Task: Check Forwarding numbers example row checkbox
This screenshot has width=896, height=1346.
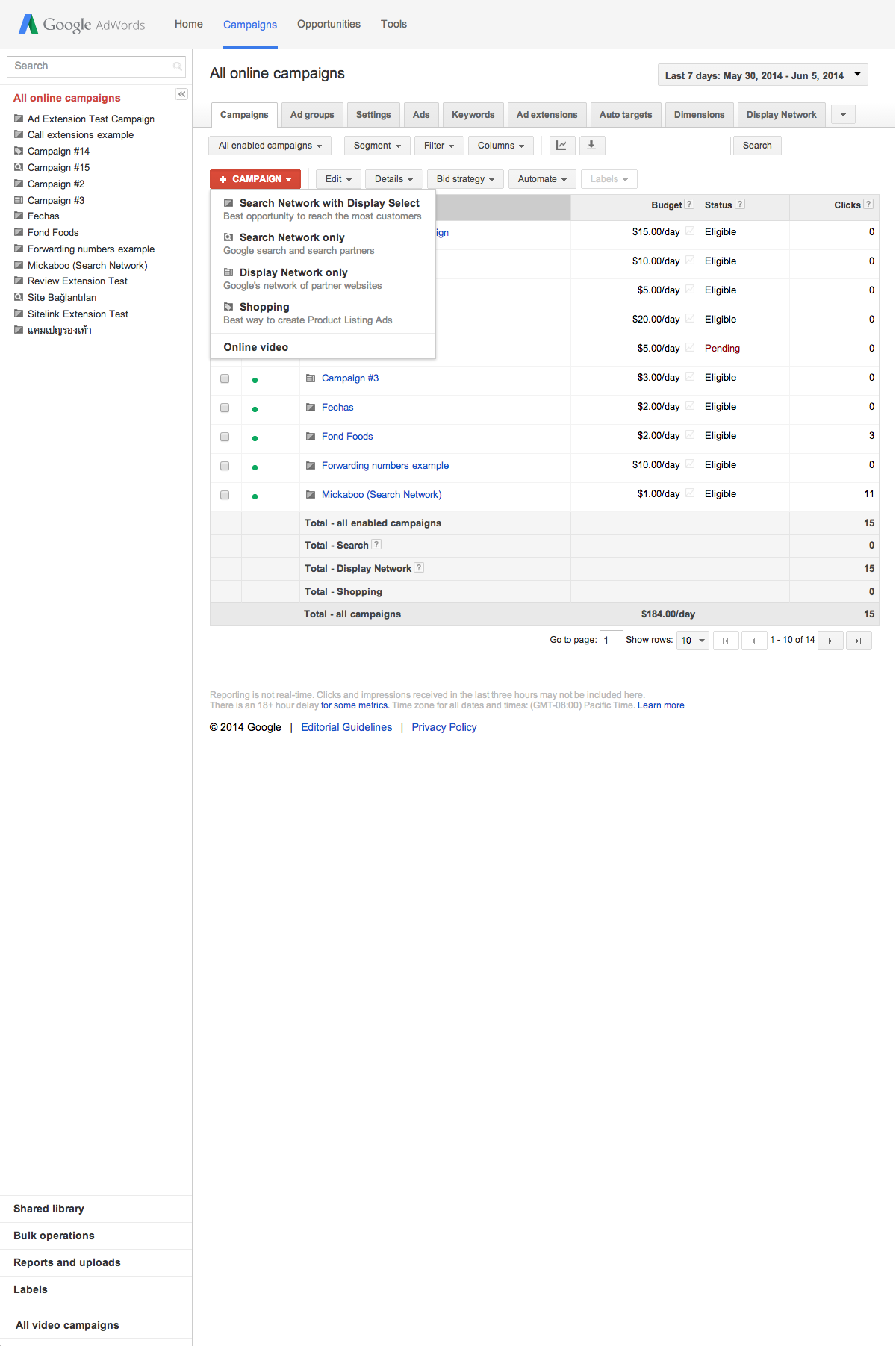Action: [225, 466]
